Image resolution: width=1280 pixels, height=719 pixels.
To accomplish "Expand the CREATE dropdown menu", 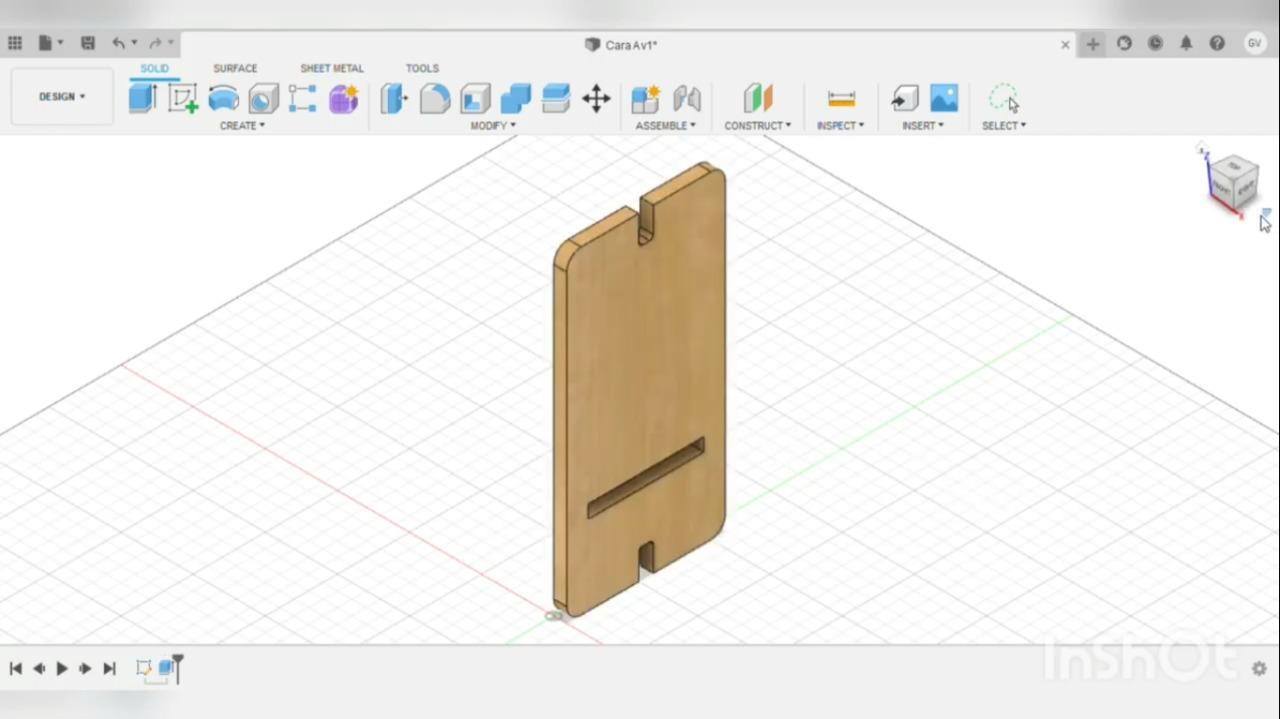I will tap(242, 126).
